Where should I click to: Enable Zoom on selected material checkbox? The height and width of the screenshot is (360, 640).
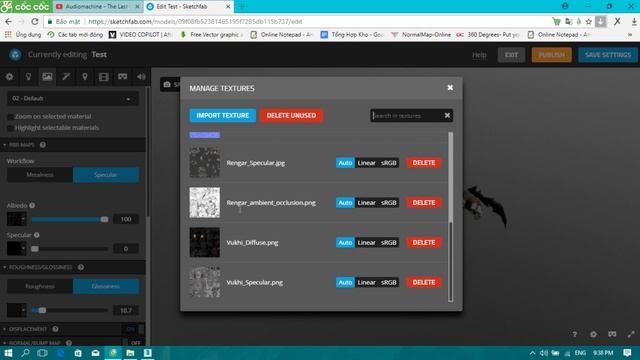[10, 117]
